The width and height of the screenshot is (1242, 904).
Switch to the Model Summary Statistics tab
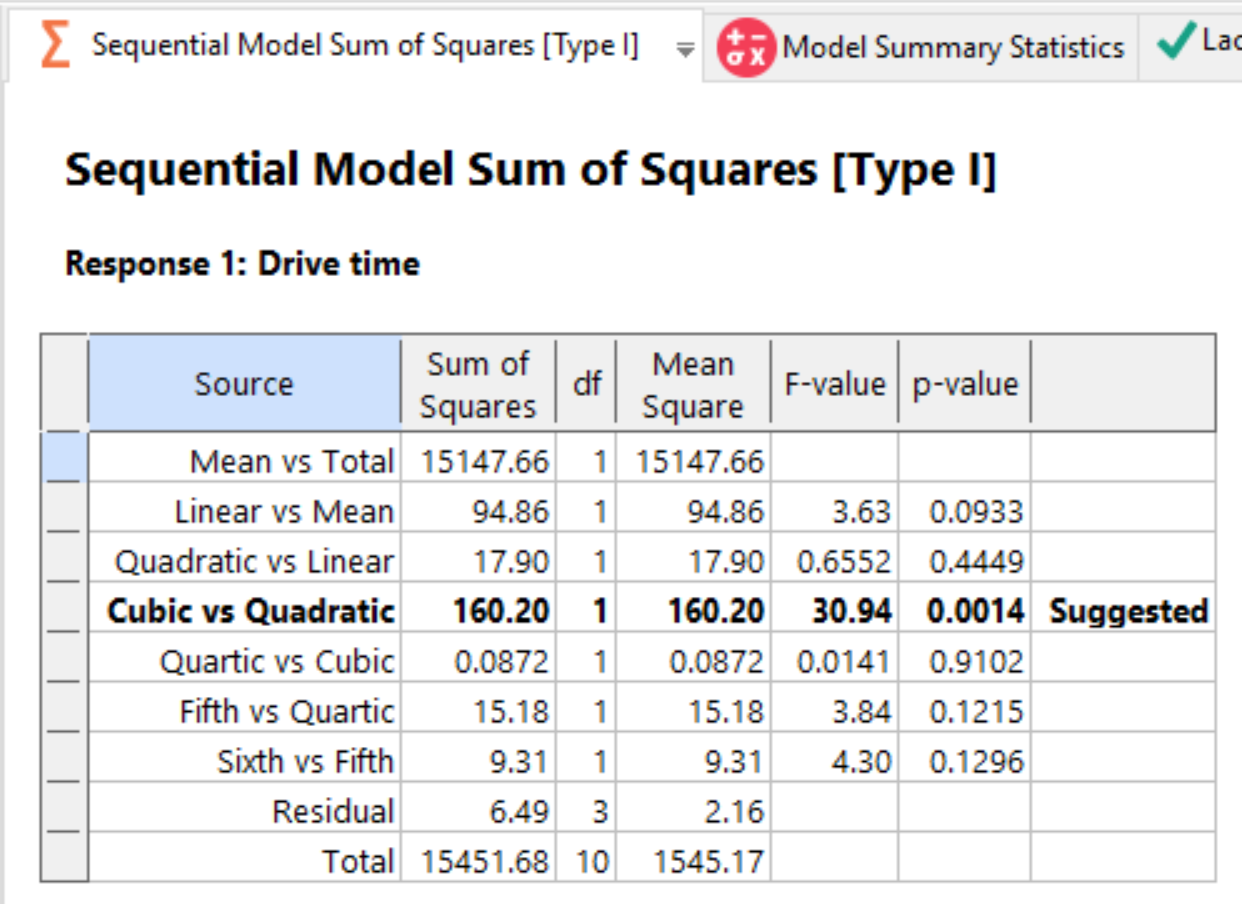[x=952, y=48]
